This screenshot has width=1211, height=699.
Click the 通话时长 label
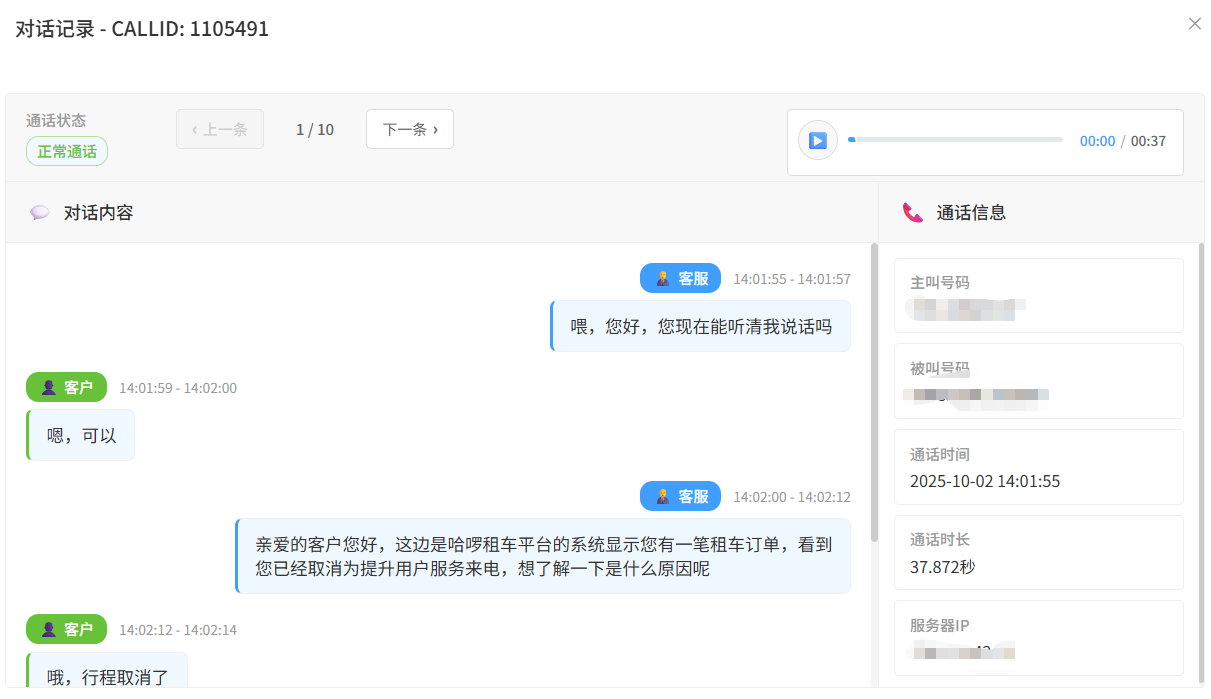click(x=940, y=539)
